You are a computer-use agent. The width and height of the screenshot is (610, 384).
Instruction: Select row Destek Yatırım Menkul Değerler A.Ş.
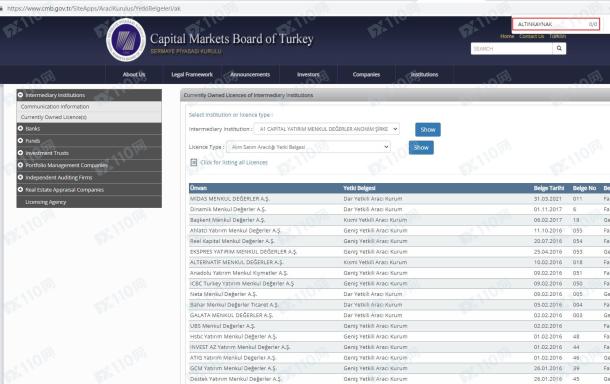399,379
